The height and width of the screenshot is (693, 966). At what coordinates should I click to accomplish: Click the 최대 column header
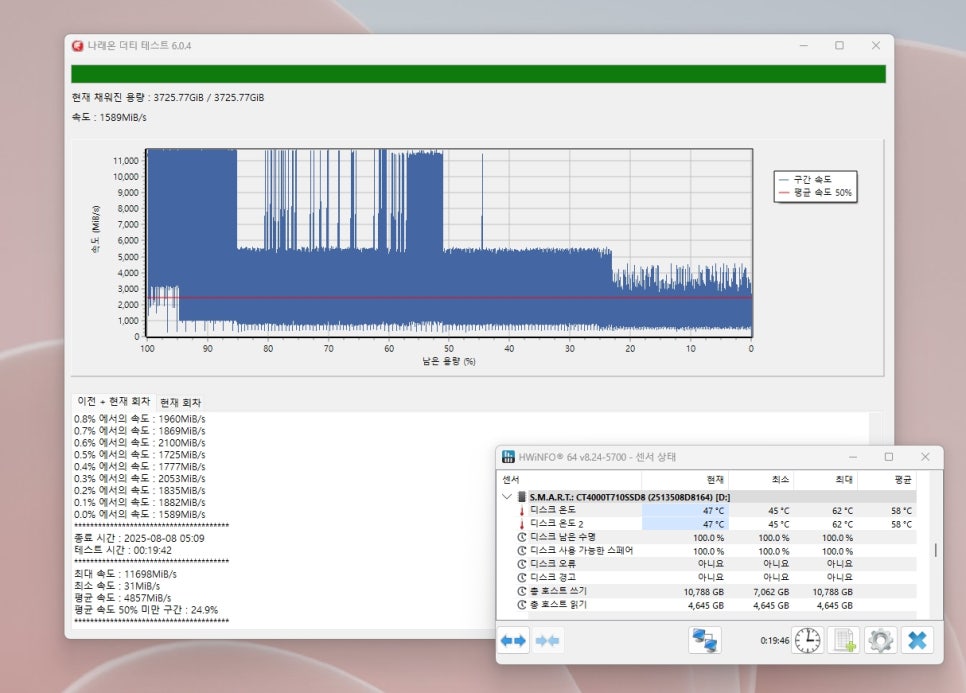pyautogui.click(x=826, y=479)
